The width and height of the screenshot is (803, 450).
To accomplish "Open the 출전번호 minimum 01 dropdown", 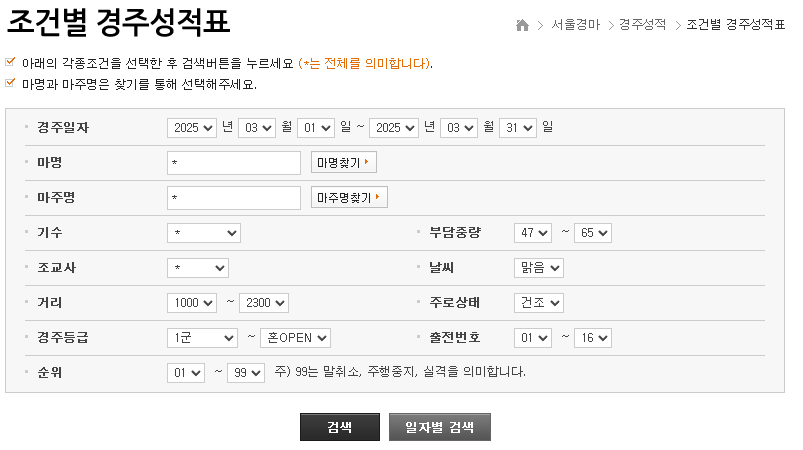I will click(x=533, y=338).
